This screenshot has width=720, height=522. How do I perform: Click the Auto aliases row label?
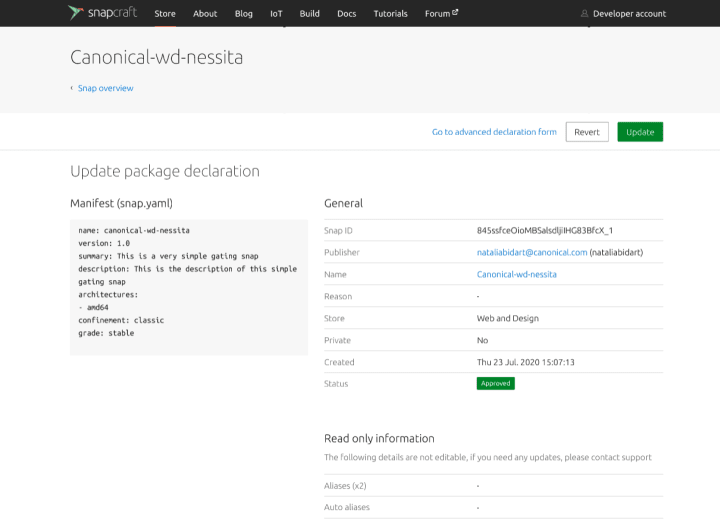[347, 507]
